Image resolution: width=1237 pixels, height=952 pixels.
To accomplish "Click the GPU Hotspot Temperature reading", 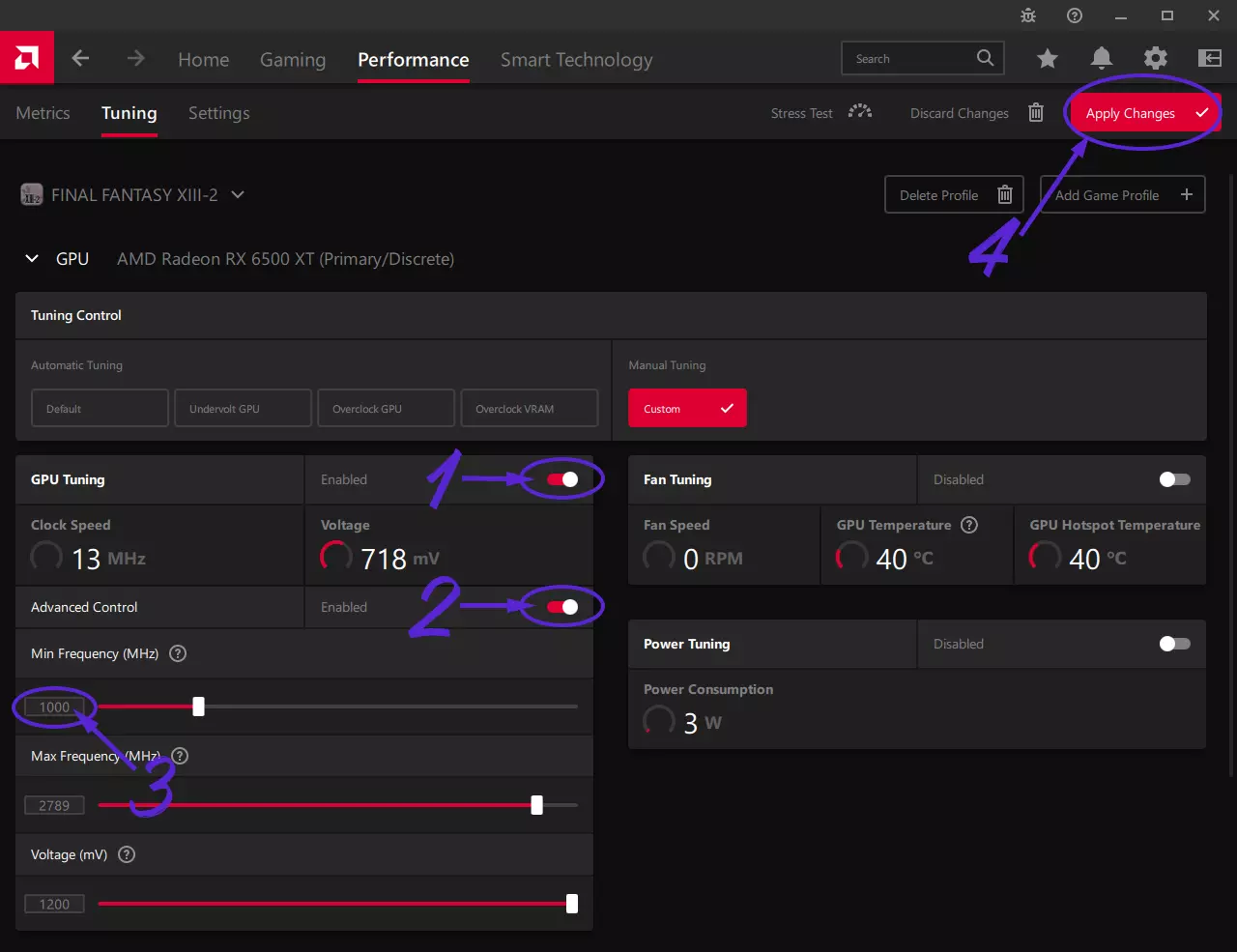I will click(1079, 558).
